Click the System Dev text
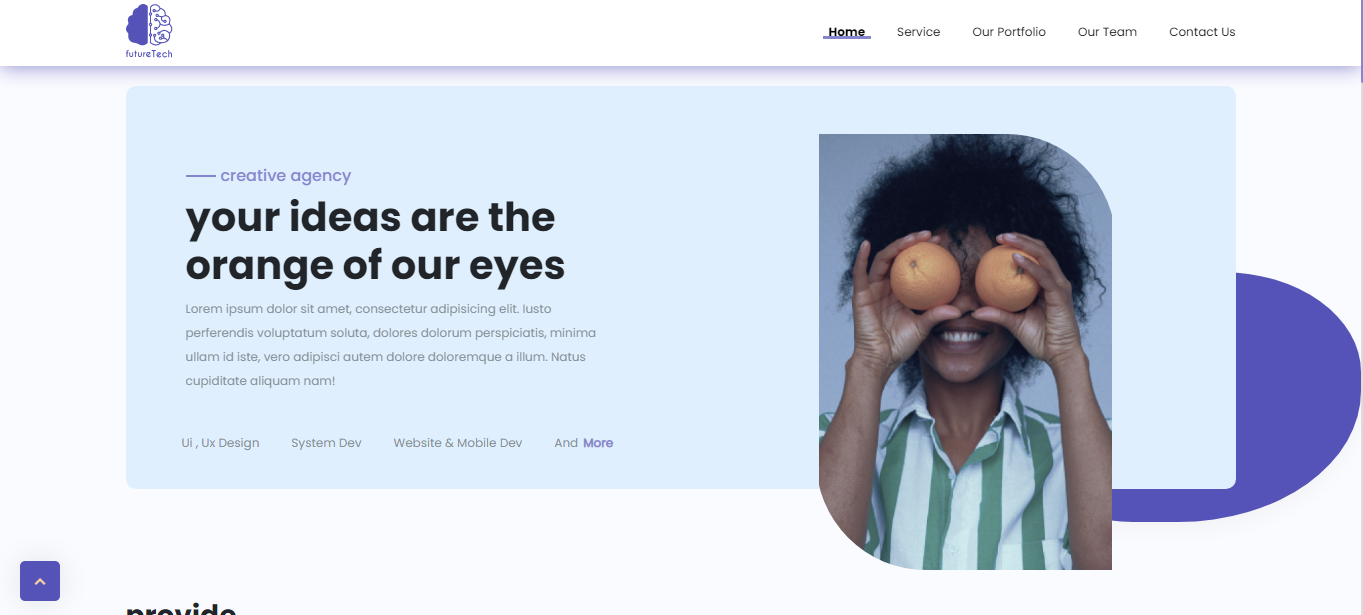The image size is (1363, 615). 326,443
